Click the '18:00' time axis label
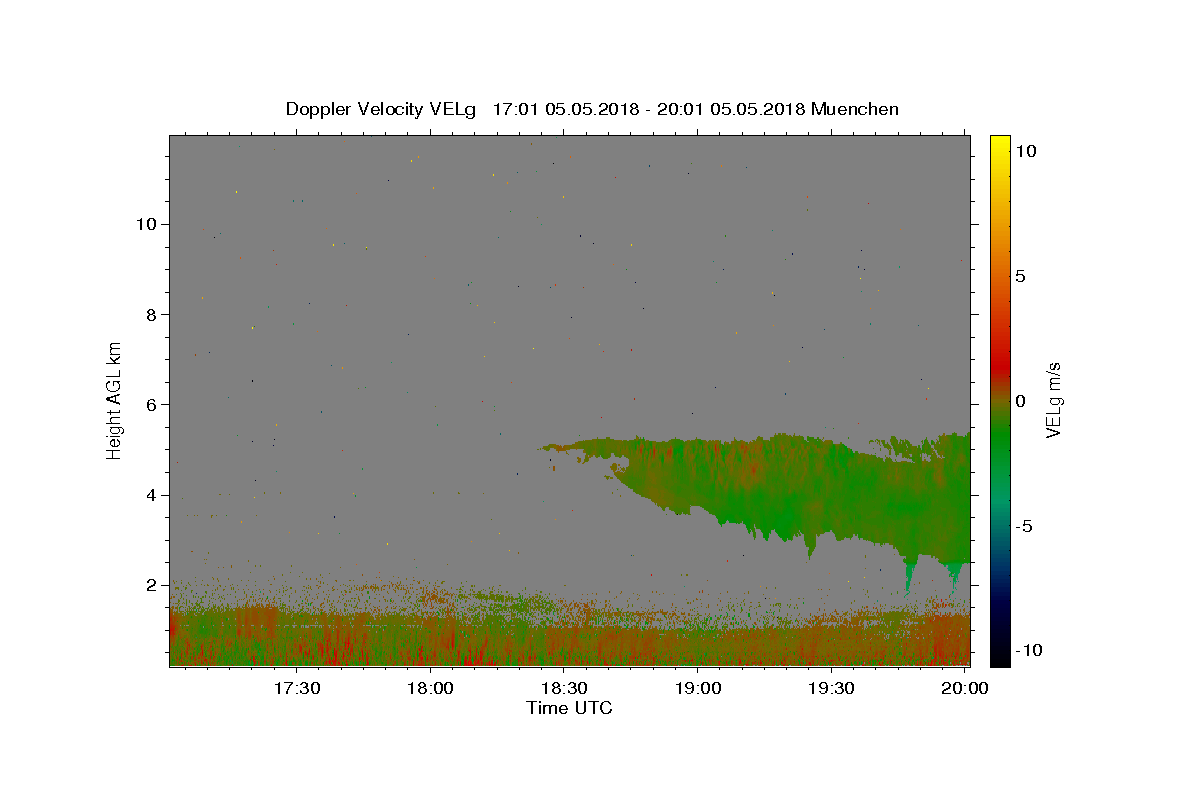 [431, 689]
